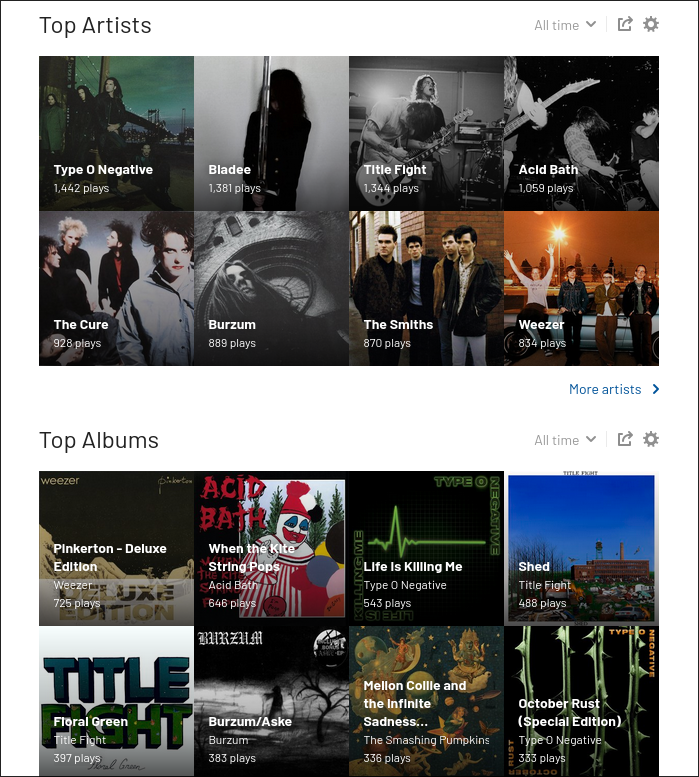The image size is (699, 777).
Task: Click the '1,344 plays' text
Action: click(x=391, y=188)
